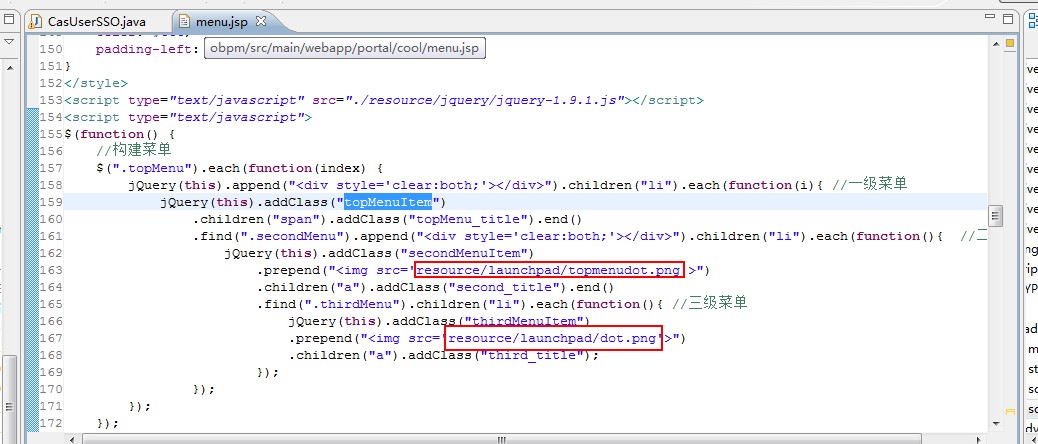Click the closing </style> tag
Screen dimensions: 1038x444
[x=96, y=83]
